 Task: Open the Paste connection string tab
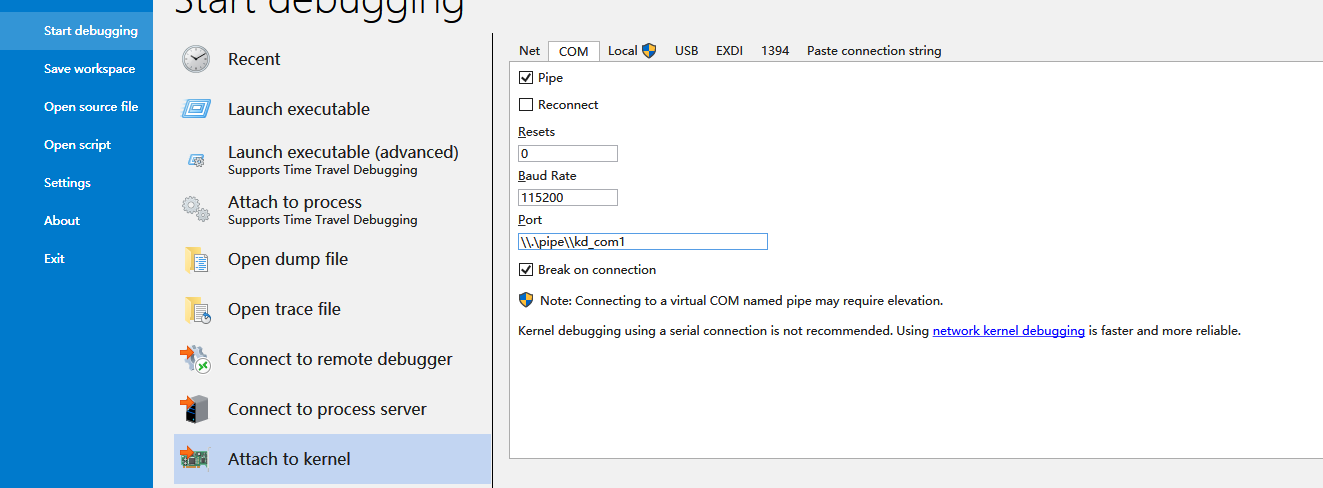click(x=873, y=51)
